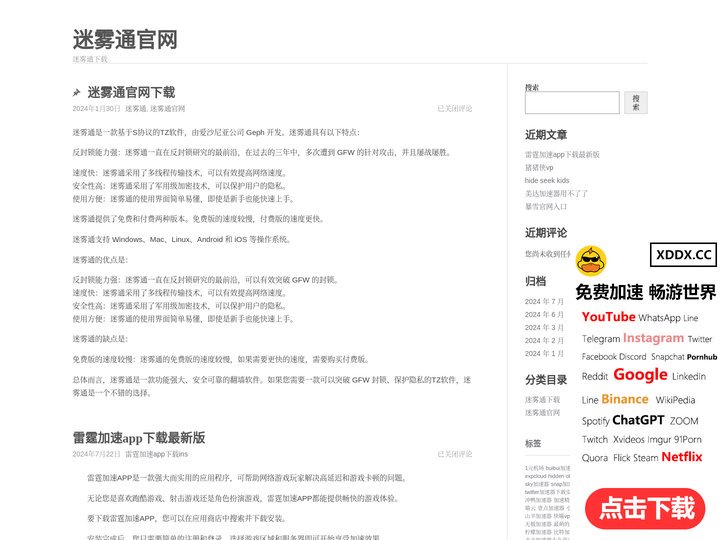Open the 迷雾通下载 category
The width and height of the screenshot is (720, 540).
[542, 400]
